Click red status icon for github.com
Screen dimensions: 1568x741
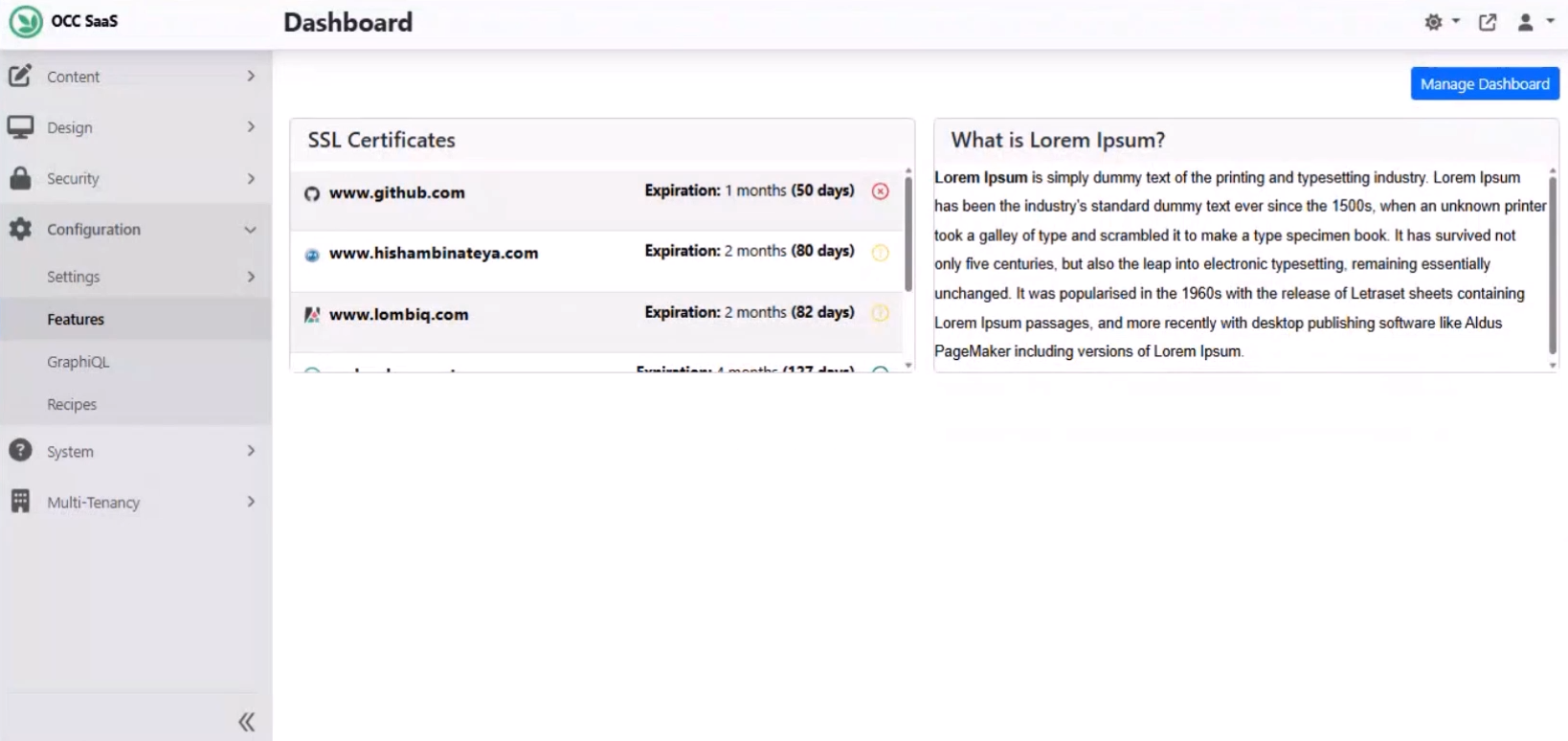pos(881,191)
